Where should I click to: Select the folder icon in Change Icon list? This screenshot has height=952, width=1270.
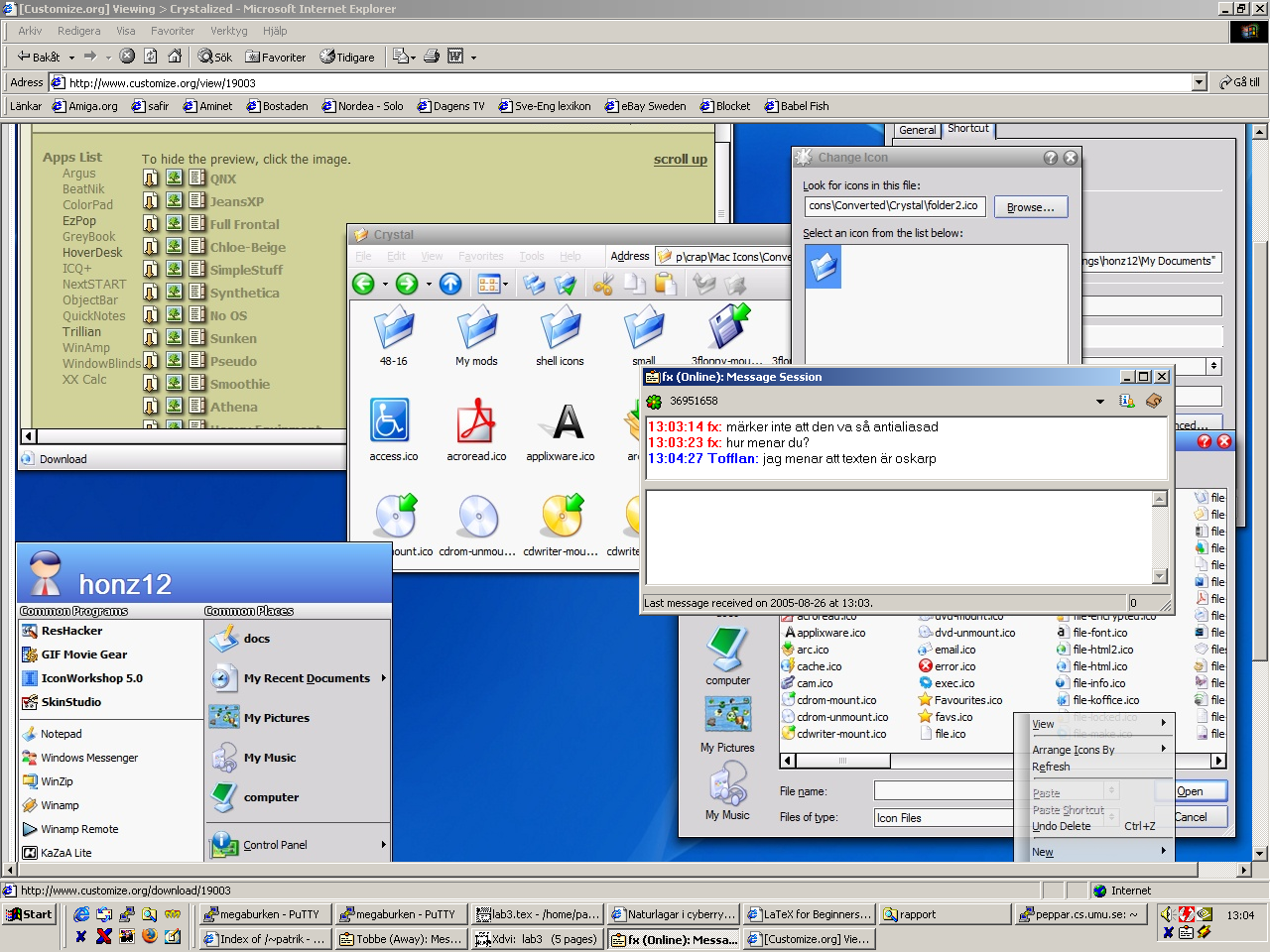pyautogui.click(x=824, y=267)
